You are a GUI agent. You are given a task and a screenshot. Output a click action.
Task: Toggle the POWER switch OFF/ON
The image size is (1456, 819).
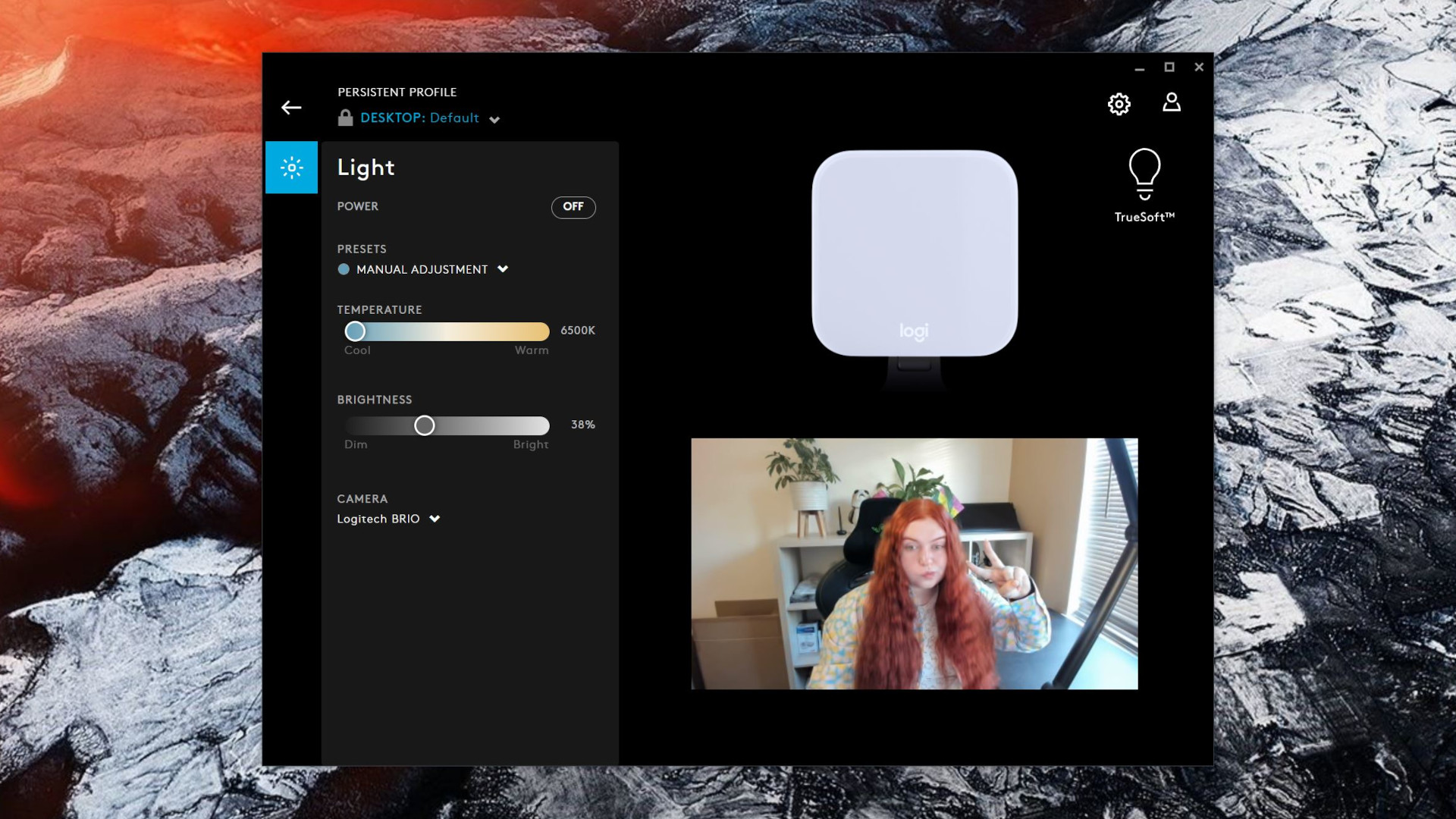[572, 206]
